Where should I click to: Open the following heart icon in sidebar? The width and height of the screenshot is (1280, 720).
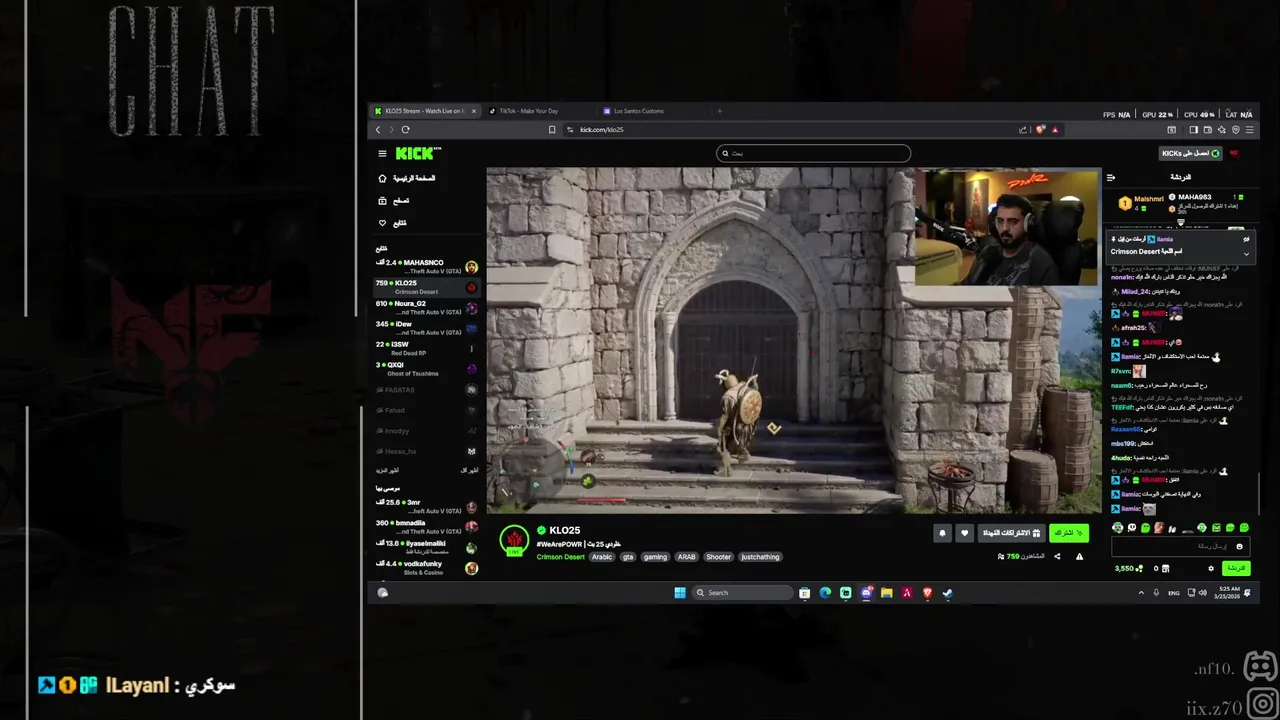382,223
